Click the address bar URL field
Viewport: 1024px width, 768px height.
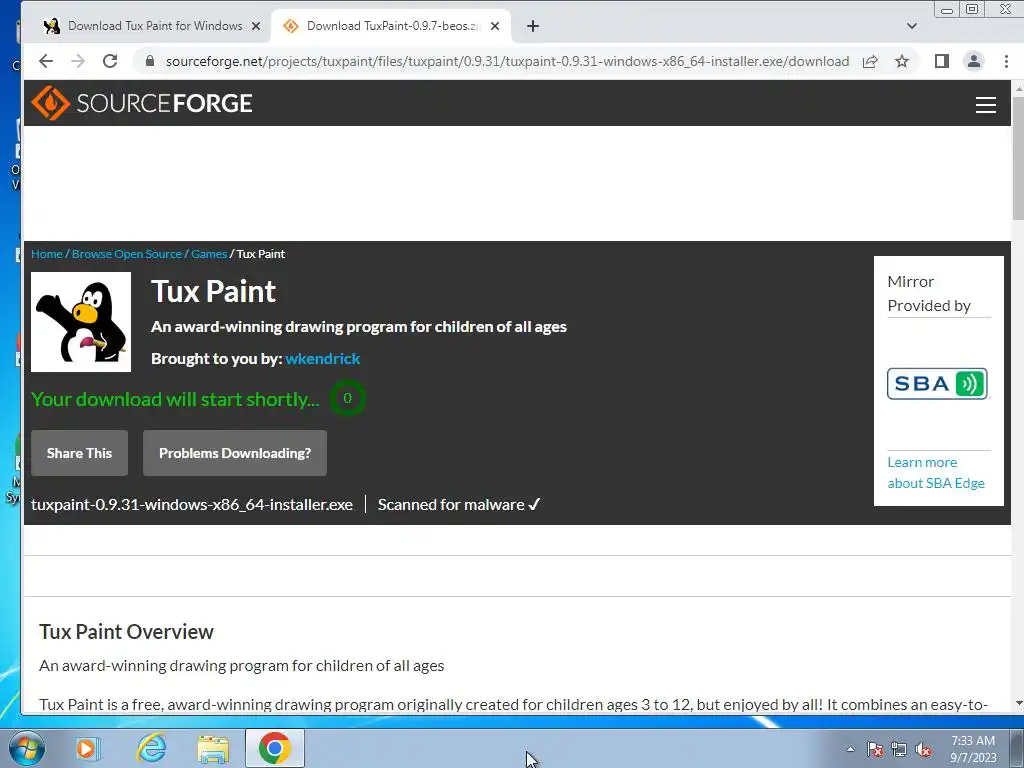click(507, 61)
